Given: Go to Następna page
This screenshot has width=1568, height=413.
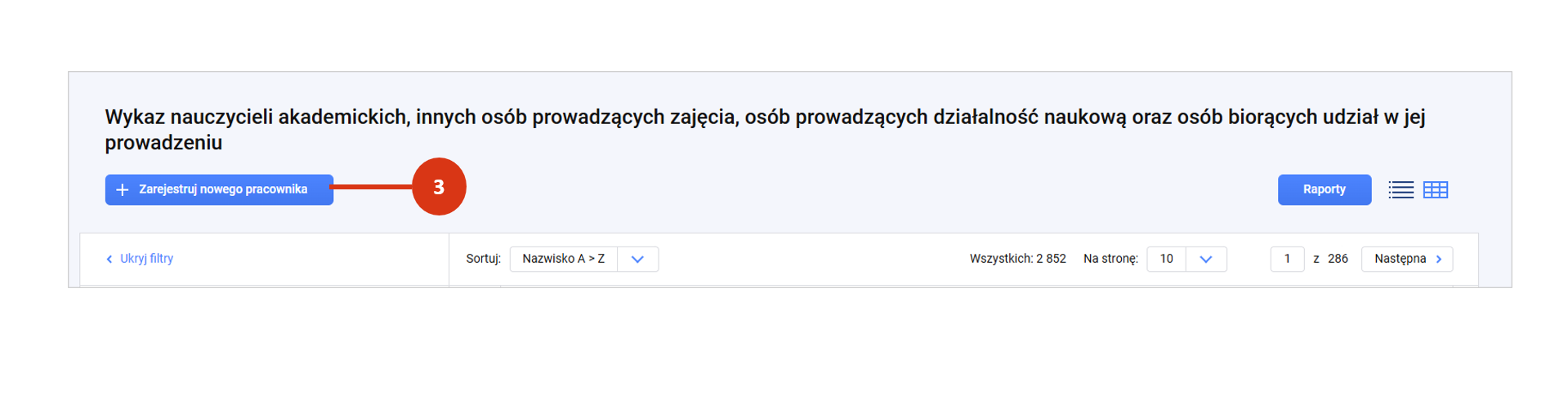Looking at the screenshot, I should tap(1407, 259).
